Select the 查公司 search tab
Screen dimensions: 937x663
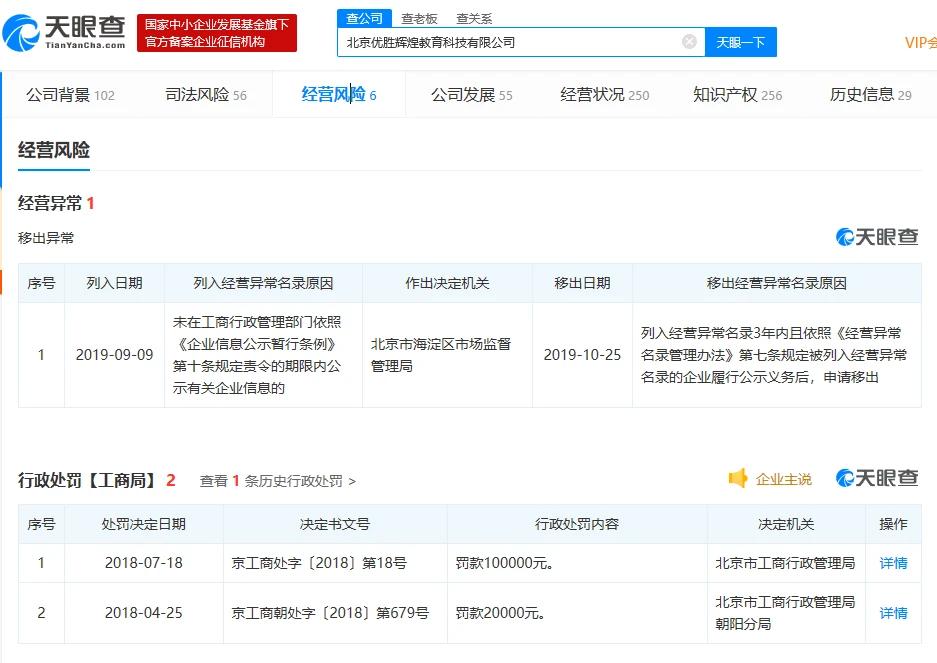[x=364, y=18]
